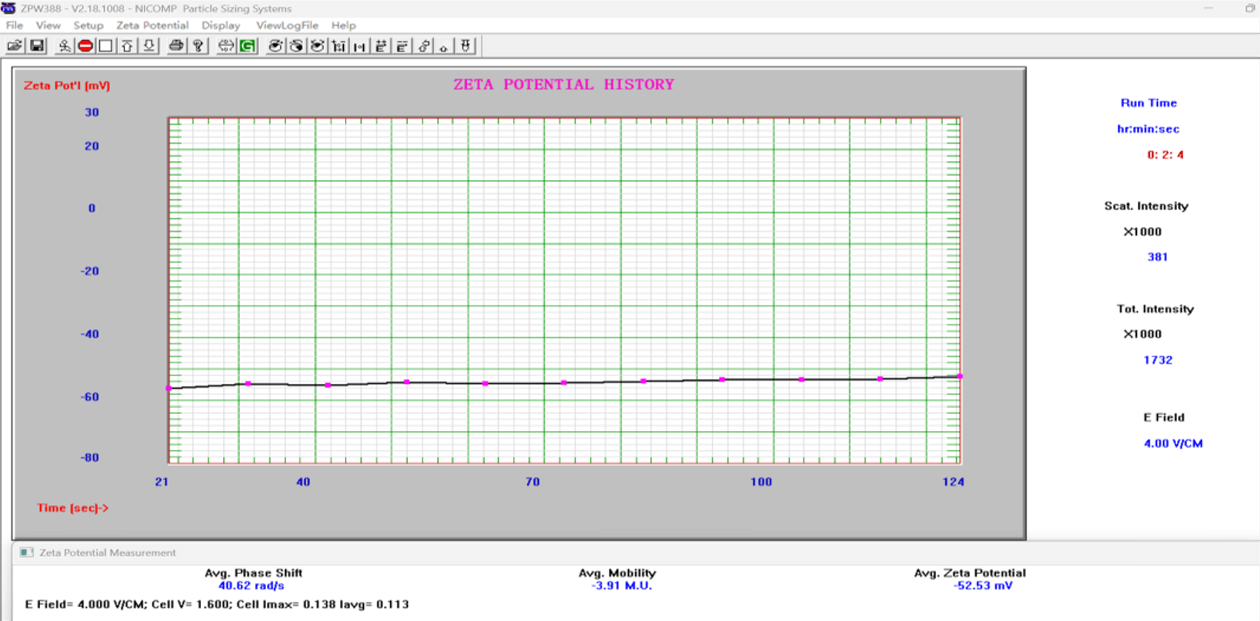
Task: Open the Zeta Potential menu
Action: click(x=152, y=25)
